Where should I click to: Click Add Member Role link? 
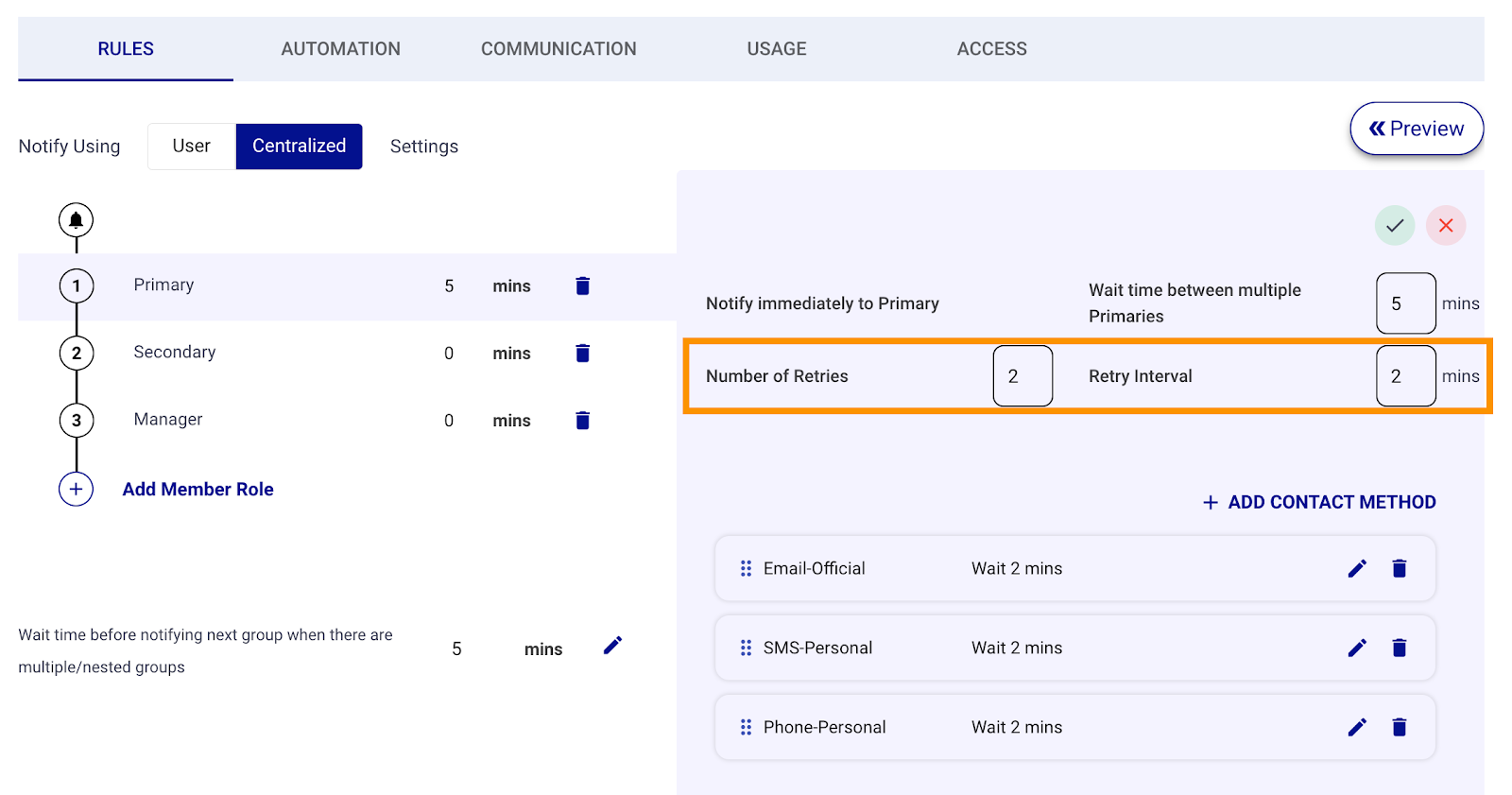[x=198, y=490]
